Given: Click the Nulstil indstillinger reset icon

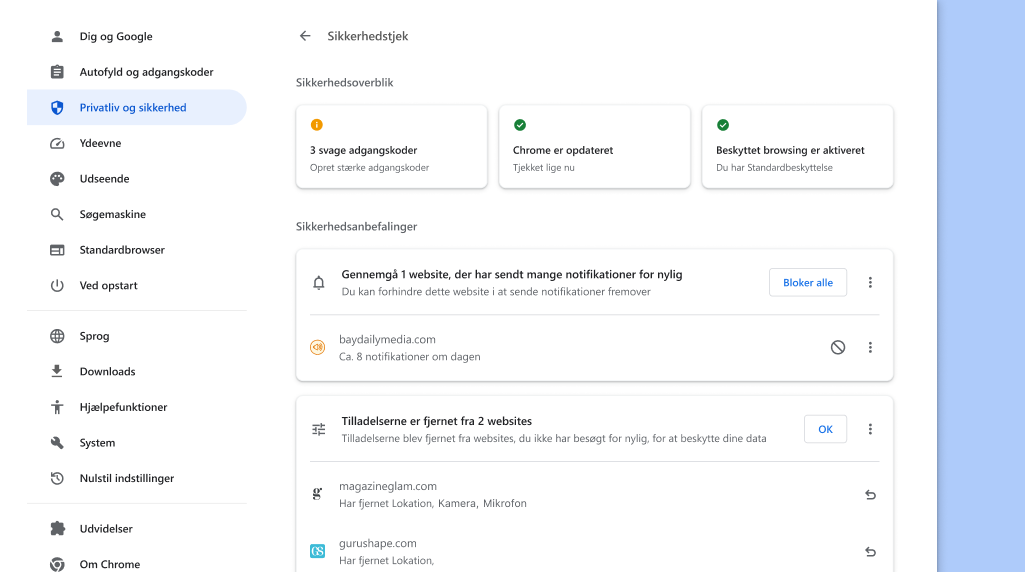Looking at the screenshot, I should click(x=58, y=479).
